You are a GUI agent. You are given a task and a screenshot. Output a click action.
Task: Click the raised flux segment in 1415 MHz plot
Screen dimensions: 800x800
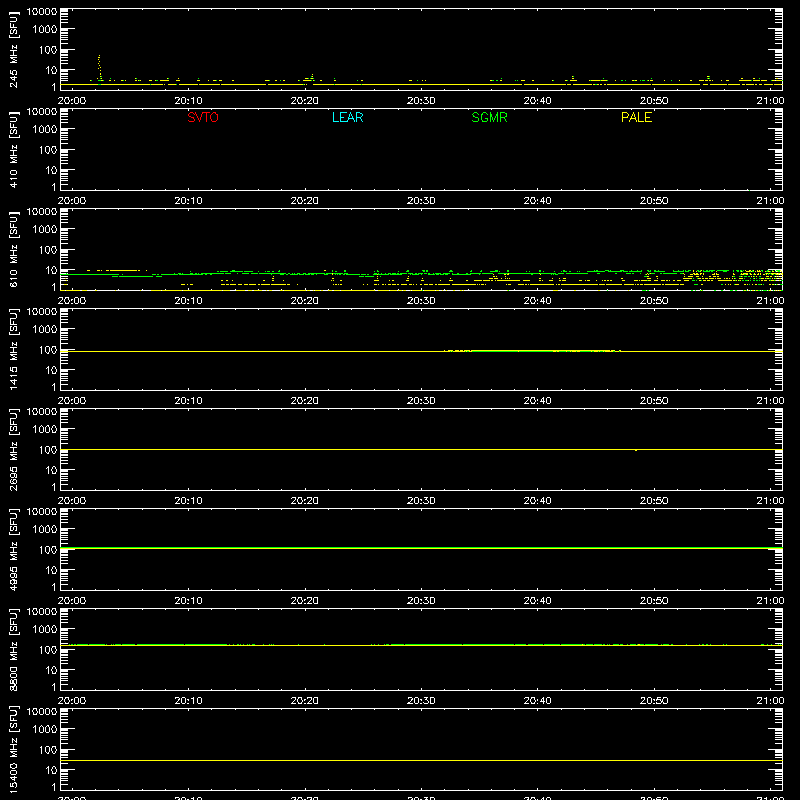tap(532, 351)
